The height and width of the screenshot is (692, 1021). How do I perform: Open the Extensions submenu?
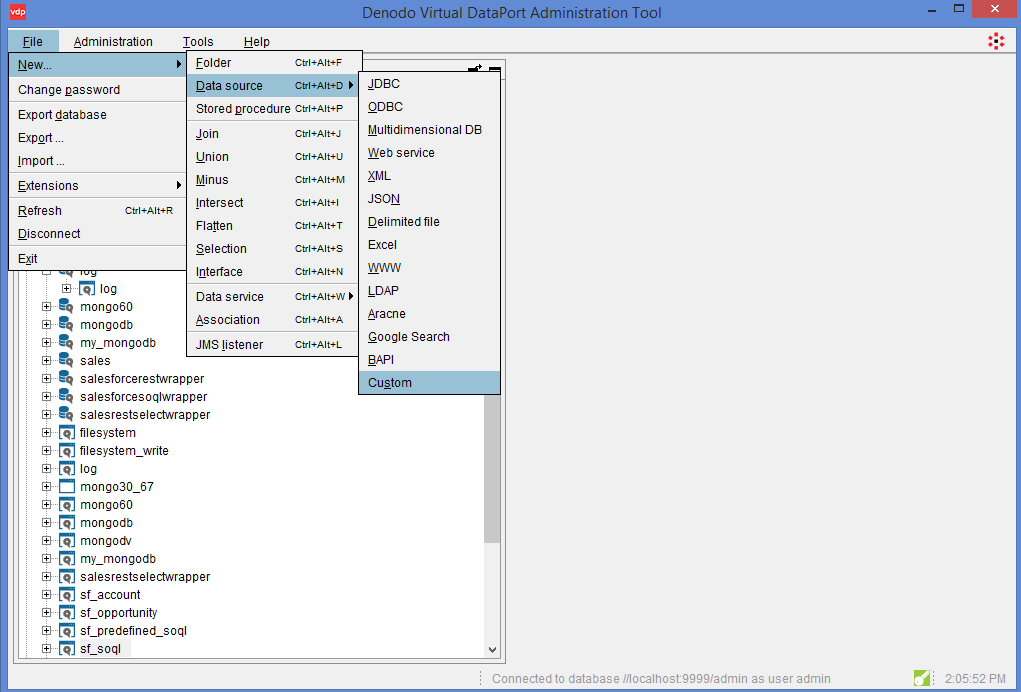tap(98, 186)
